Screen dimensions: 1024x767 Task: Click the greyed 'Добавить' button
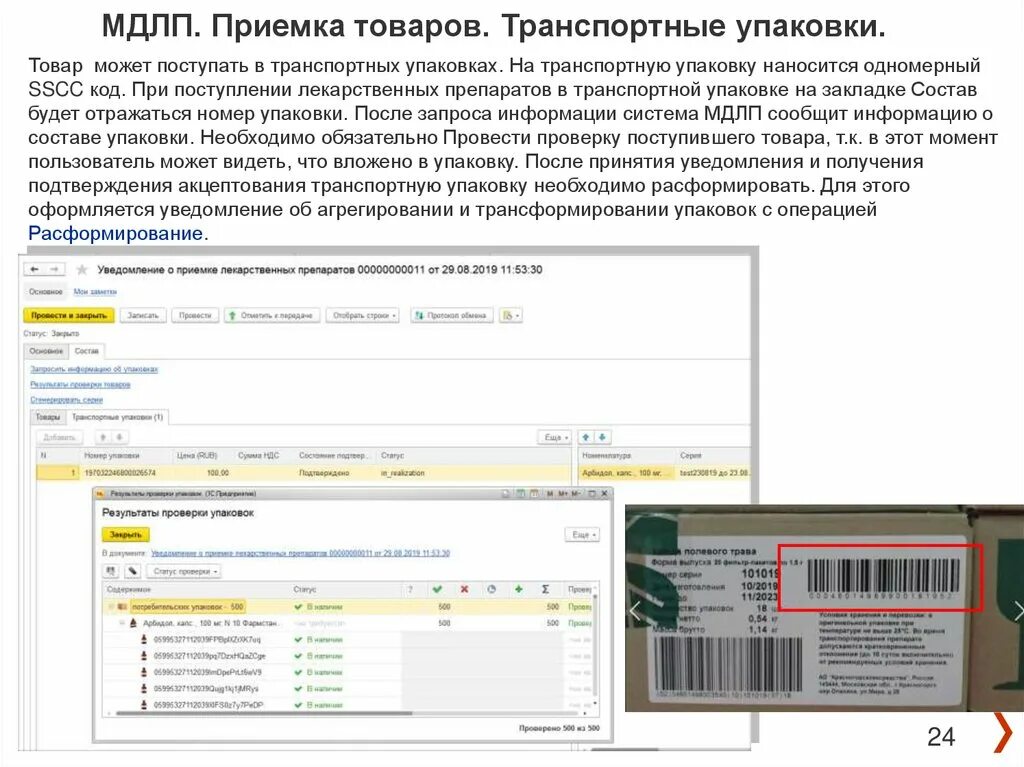59,437
